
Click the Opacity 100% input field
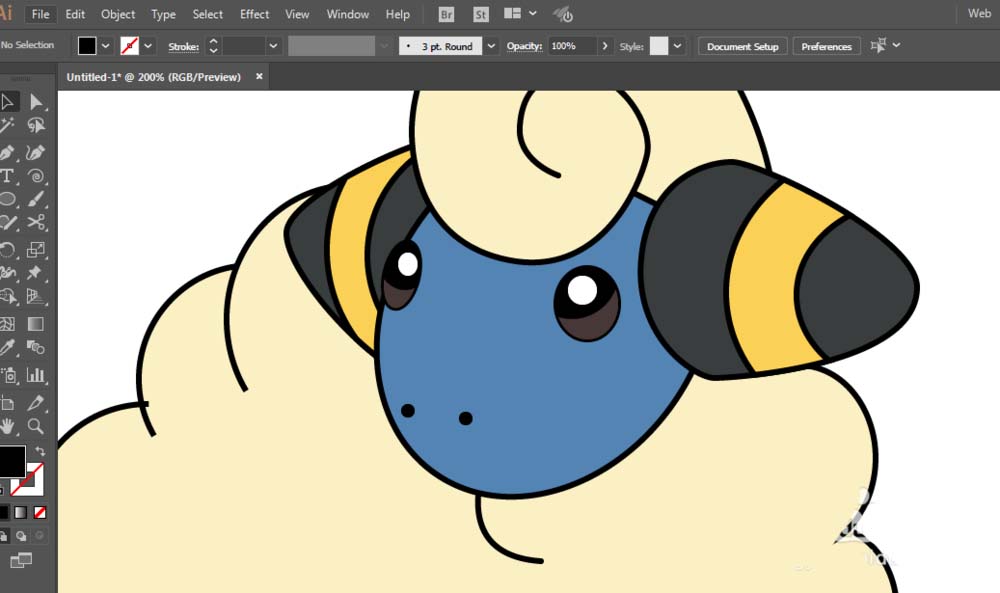(572, 46)
